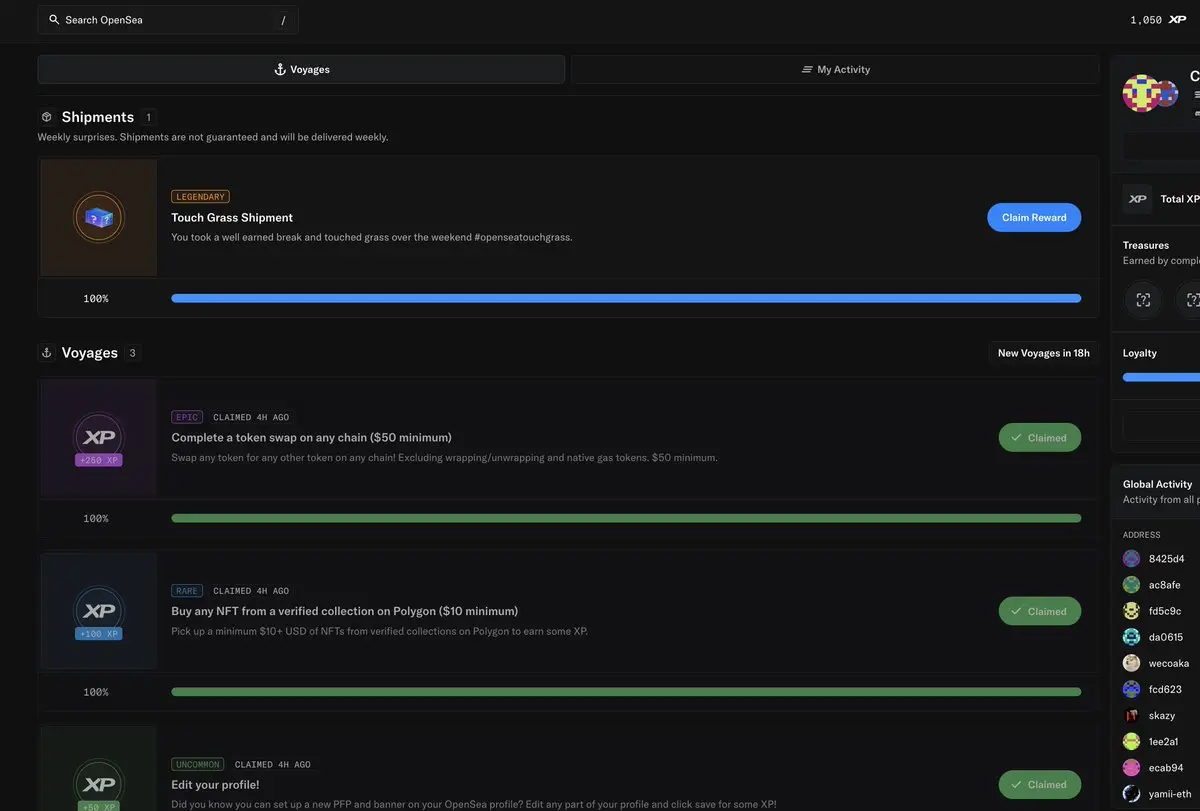This screenshot has height=811, width=1200.
Task: Select the first Treasures slot icon
Action: tap(1143, 299)
